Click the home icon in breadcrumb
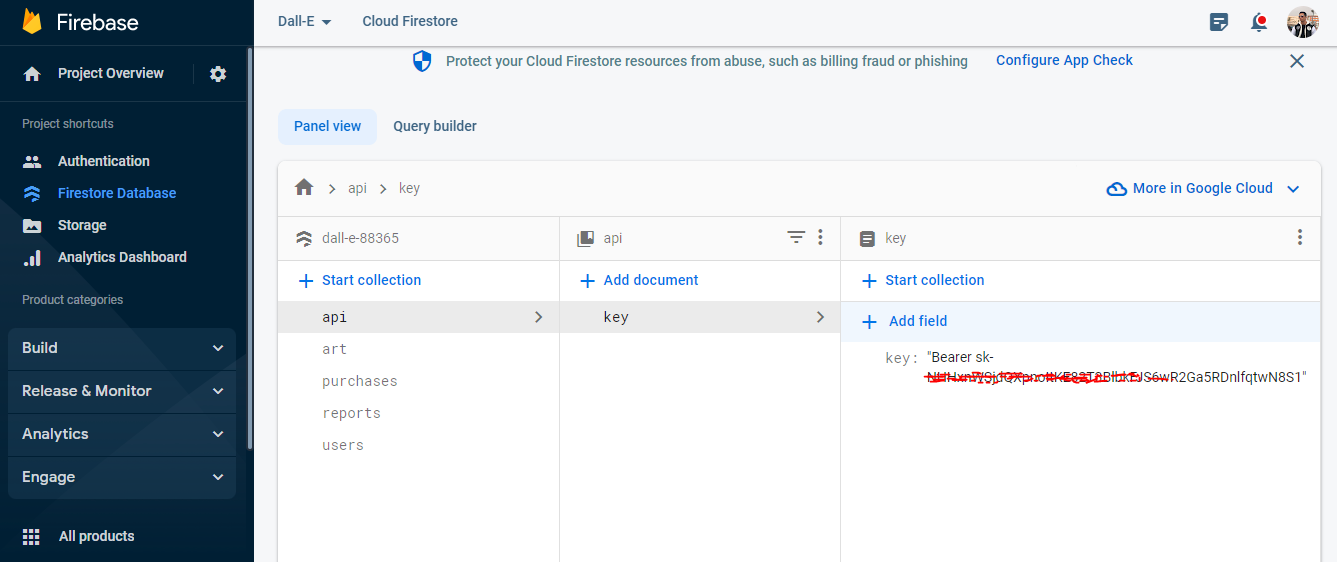Viewport: 1337px width, 562px height. [304, 188]
